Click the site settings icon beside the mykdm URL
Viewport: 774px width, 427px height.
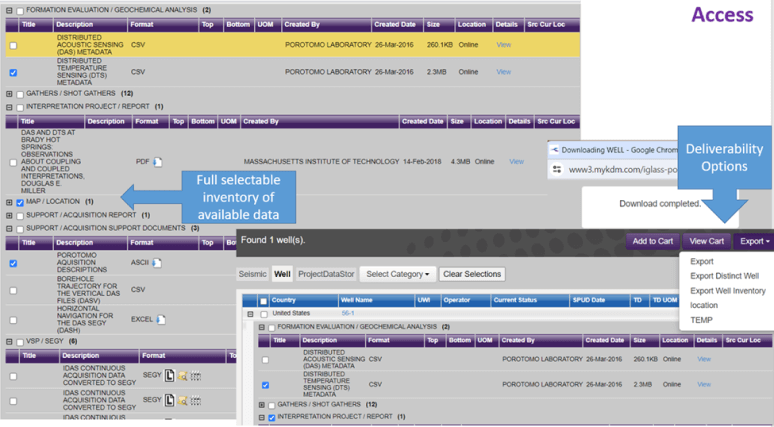tap(557, 170)
